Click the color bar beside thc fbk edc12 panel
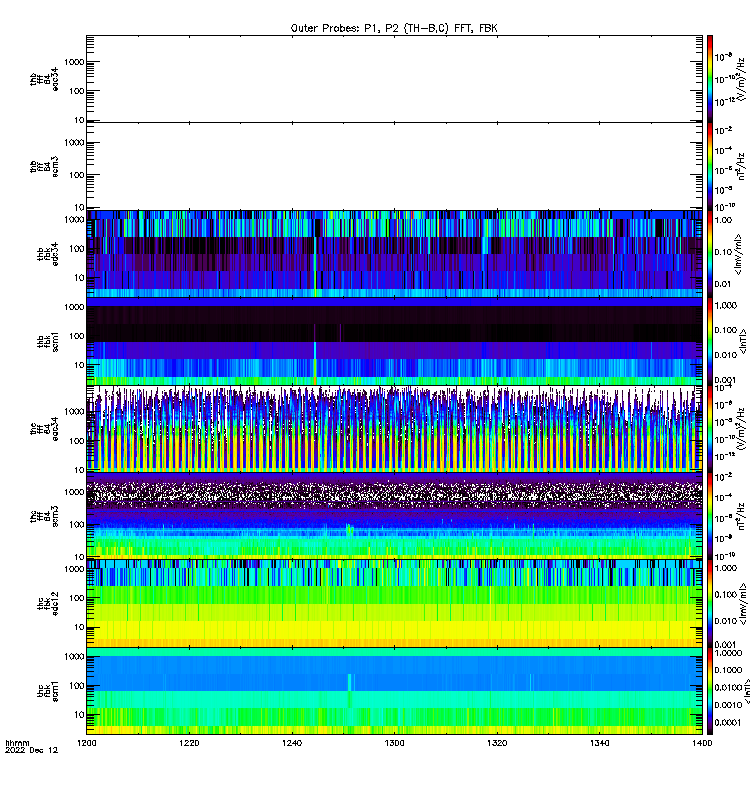Screen dimensions: 750x800 (x=710, y=604)
